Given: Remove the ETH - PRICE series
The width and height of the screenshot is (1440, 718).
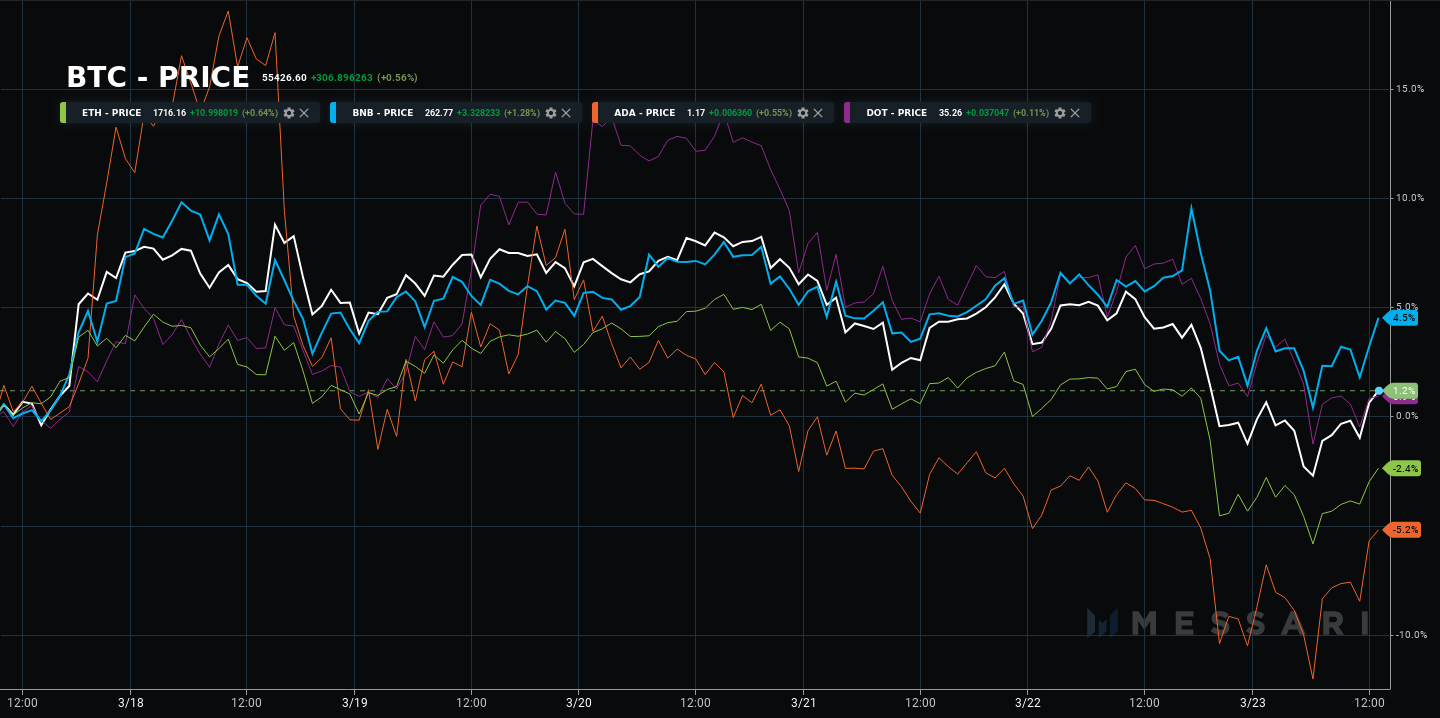Looking at the screenshot, I should (304, 113).
